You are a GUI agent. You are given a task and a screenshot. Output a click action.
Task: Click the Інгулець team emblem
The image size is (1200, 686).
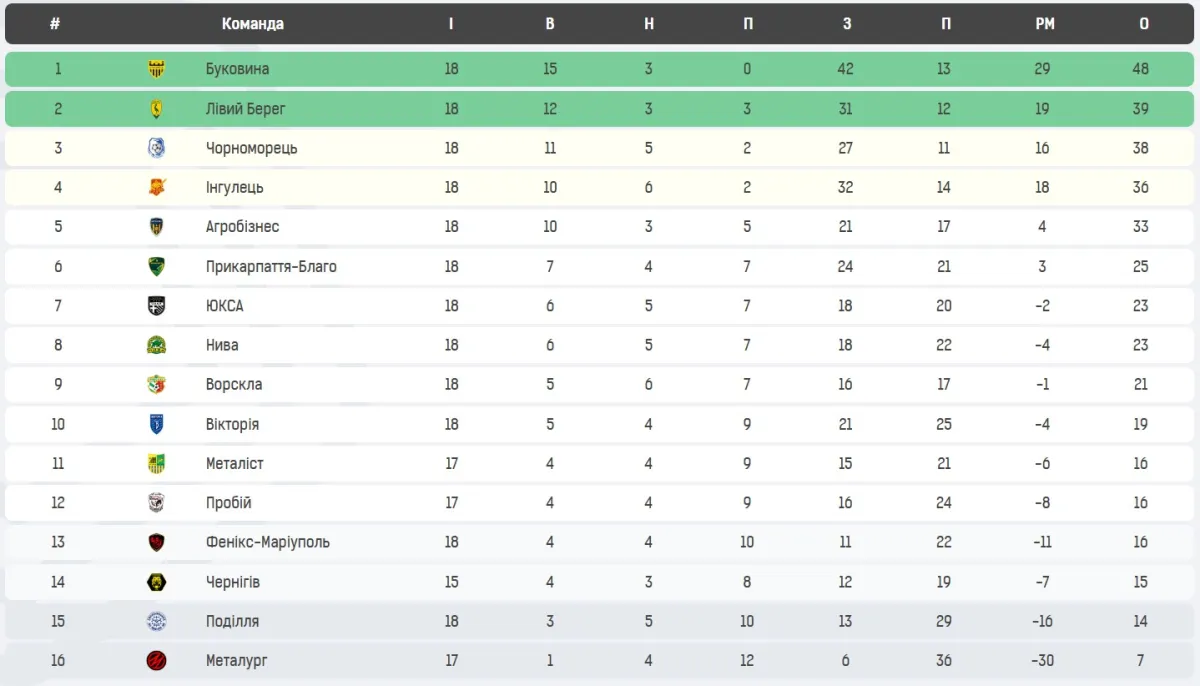pos(156,187)
